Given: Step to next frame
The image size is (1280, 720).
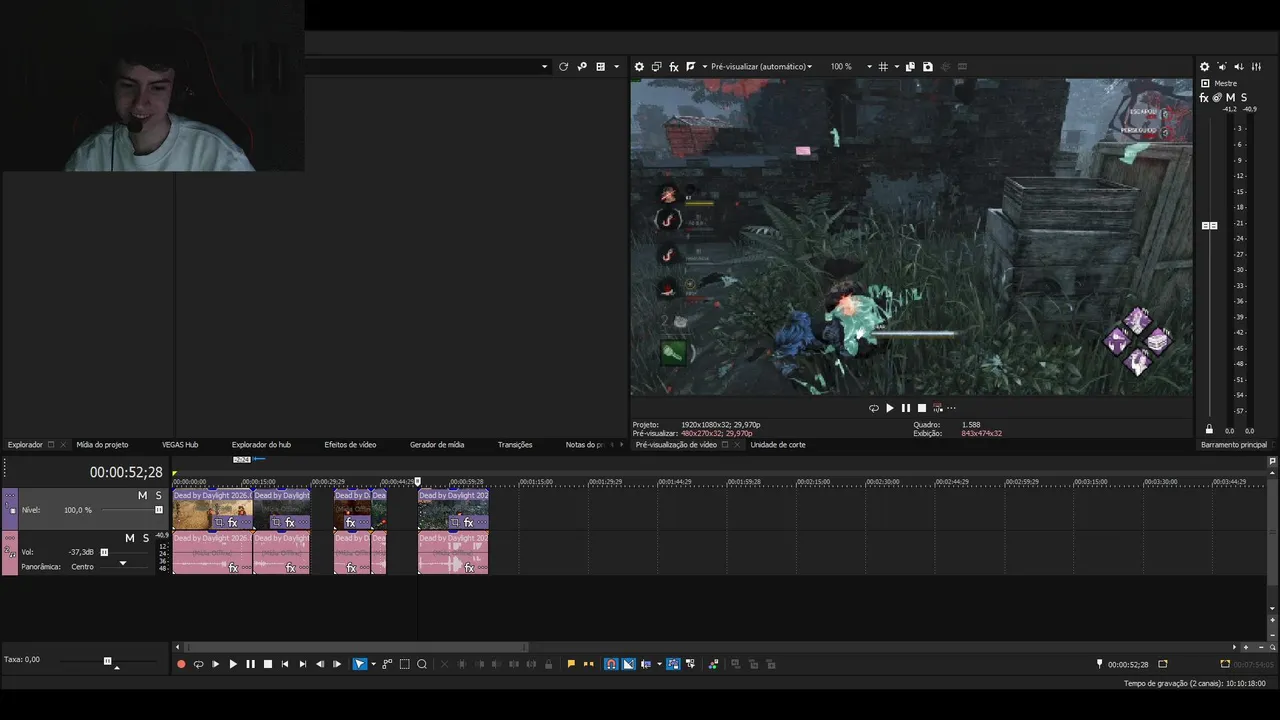Looking at the screenshot, I should point(337,664).
